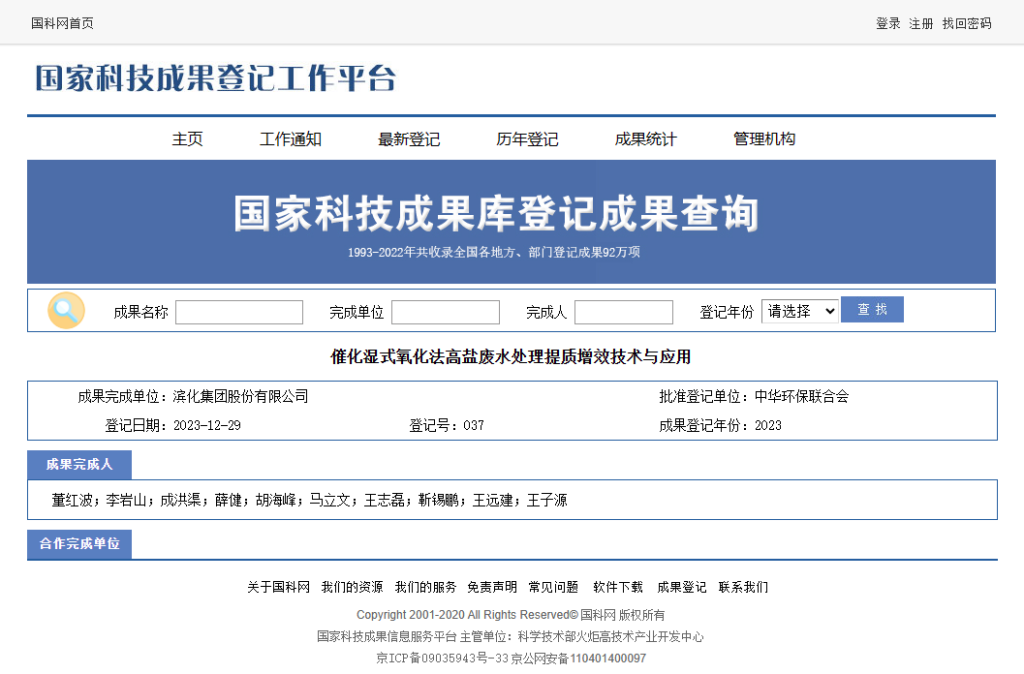Click the date 2023-12-29

click(207, 426)
